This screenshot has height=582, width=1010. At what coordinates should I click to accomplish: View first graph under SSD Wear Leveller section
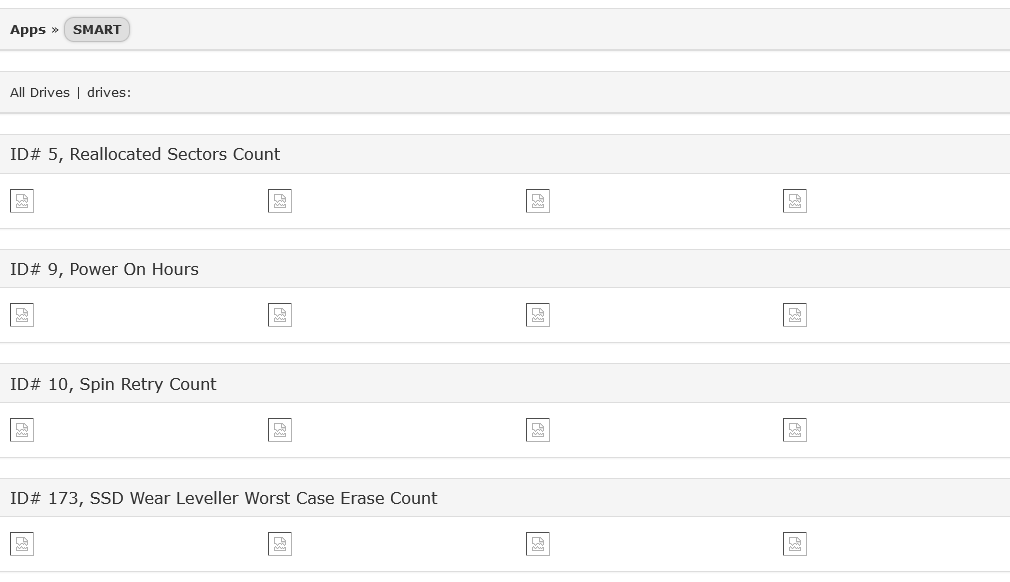point(22,544)
